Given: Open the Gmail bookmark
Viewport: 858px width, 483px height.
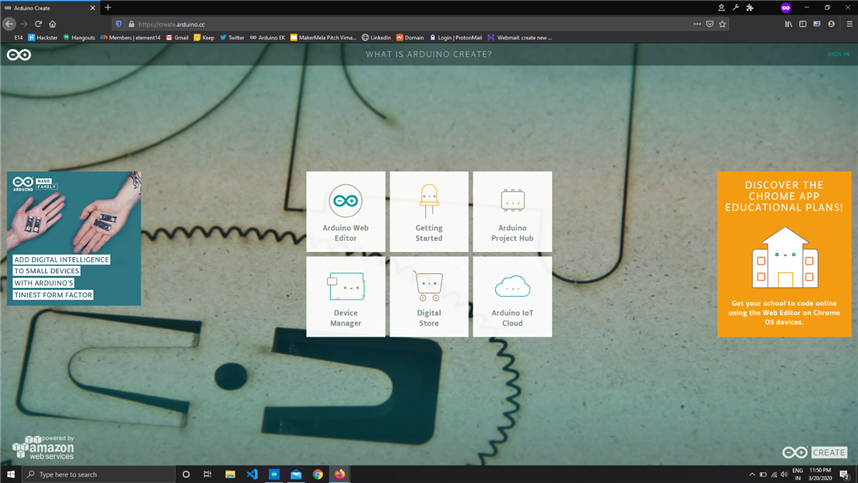Looking at the screenshot, I should pyautogui.click(x=177, y=38).
